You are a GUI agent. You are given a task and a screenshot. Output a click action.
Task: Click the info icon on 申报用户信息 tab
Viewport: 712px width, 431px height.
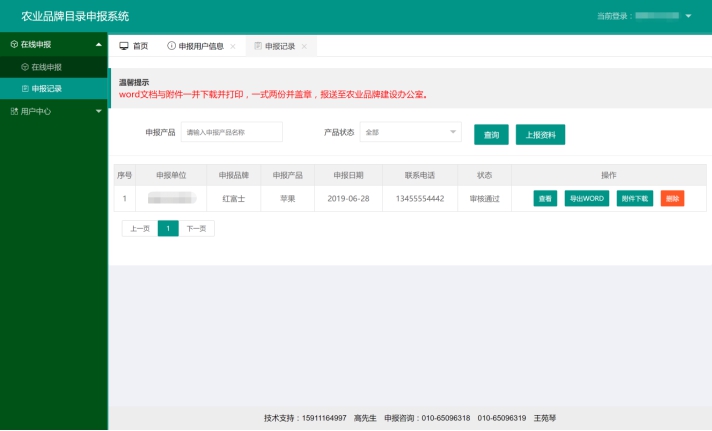[x=171, y=46]
